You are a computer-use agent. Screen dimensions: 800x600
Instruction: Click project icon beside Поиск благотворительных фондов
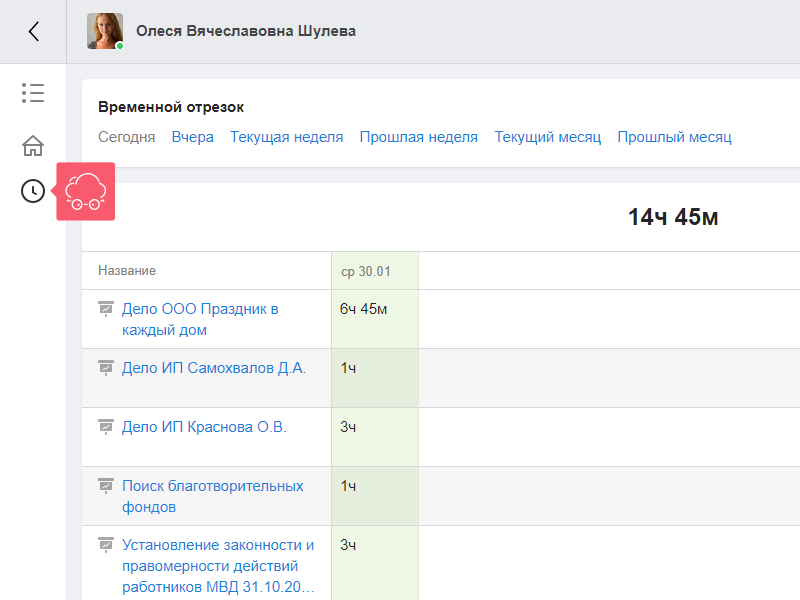106,485
